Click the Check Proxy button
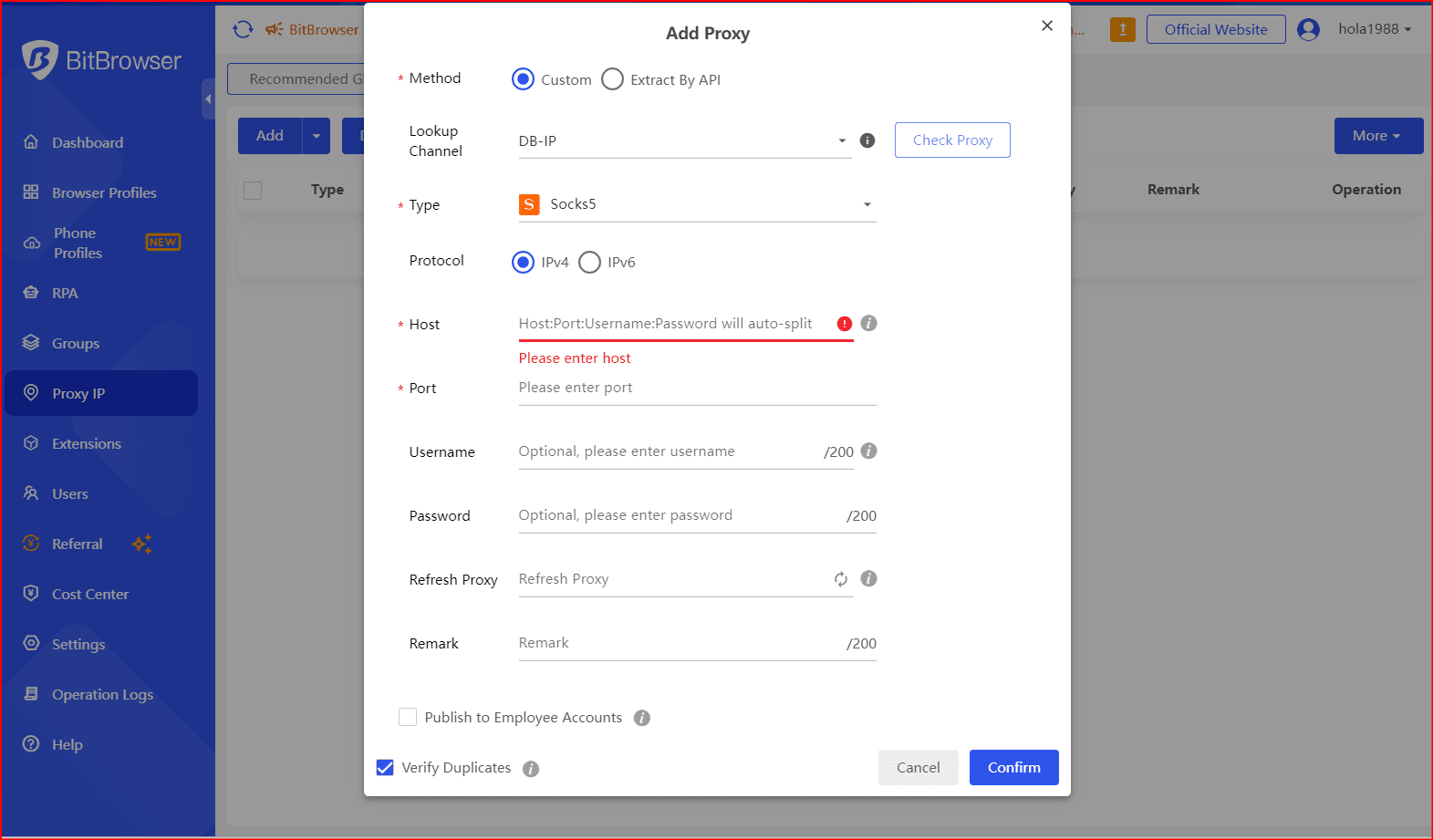The height and width of the screenshot is (840, 1433). click(952, 140)
